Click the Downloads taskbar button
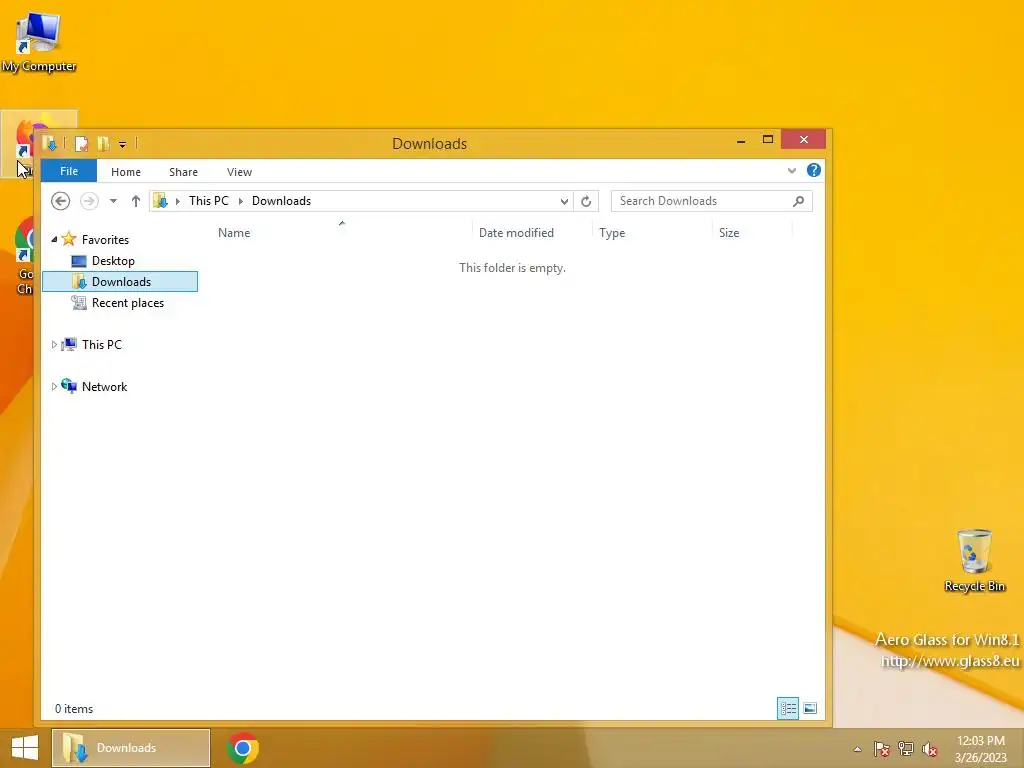The width and height of the screenshot is (1024, 768). pos(131,748)
